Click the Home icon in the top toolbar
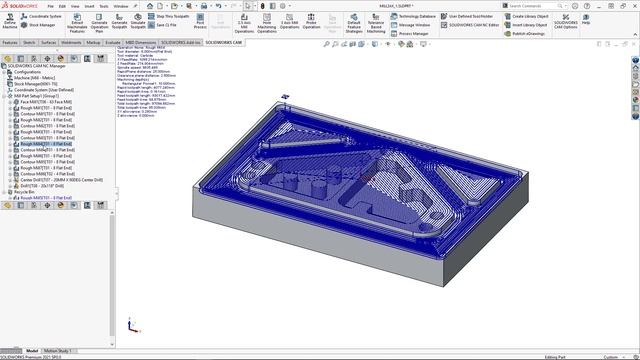Screen dimensions: 640x360 coord(150,6)
